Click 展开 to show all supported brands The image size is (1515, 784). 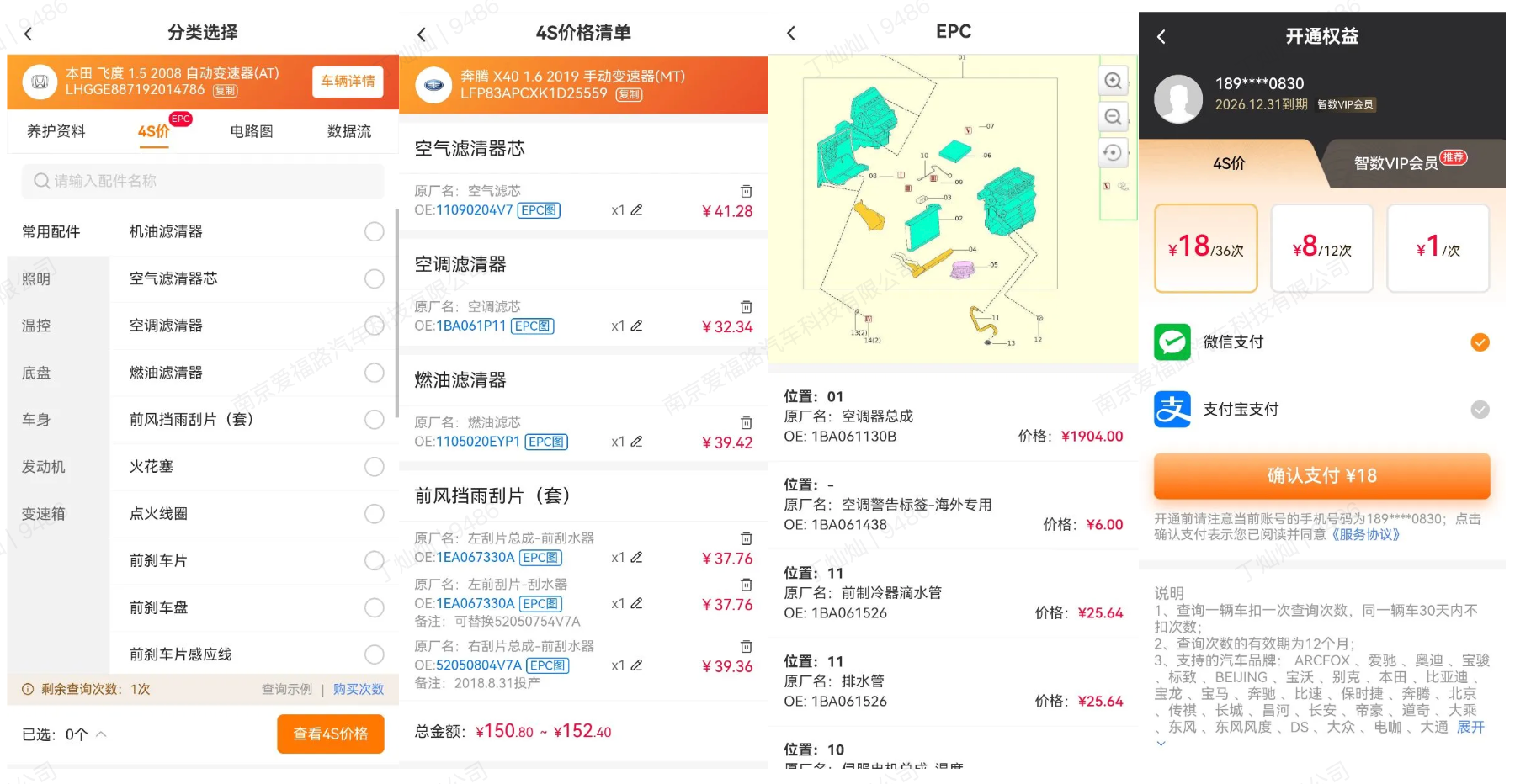coord(1470,727)
